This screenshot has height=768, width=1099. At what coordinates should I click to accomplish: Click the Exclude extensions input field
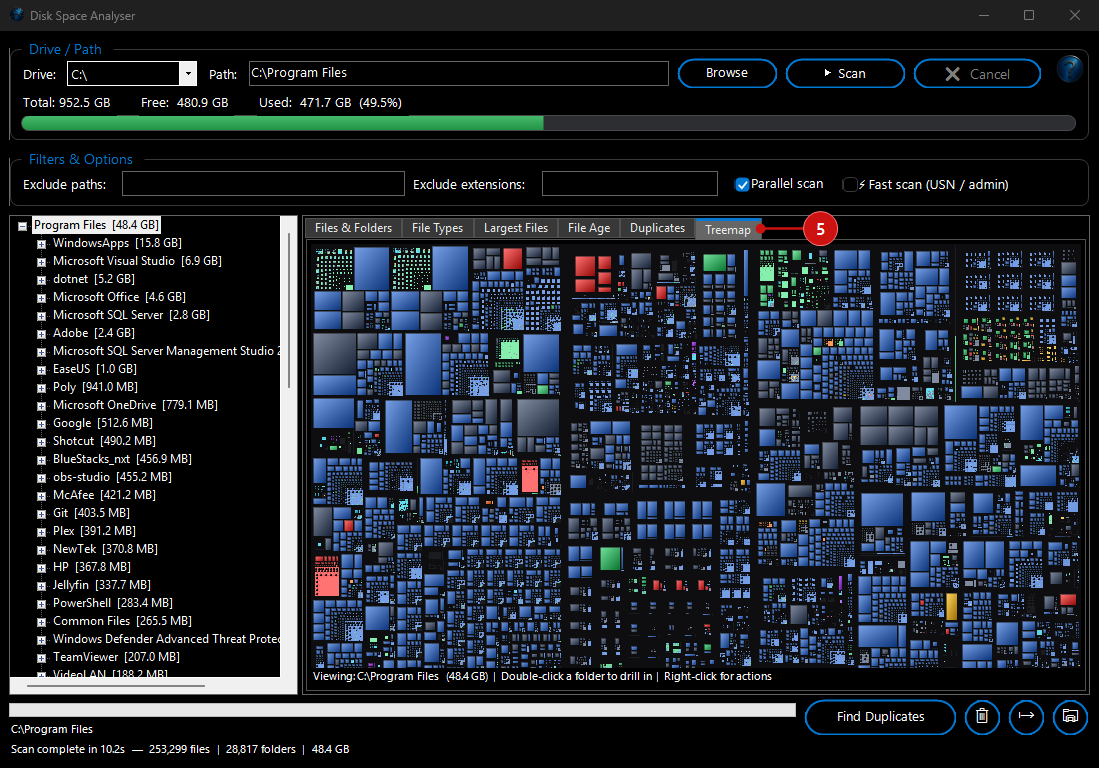pyautogui.click(x=629, y=184)
